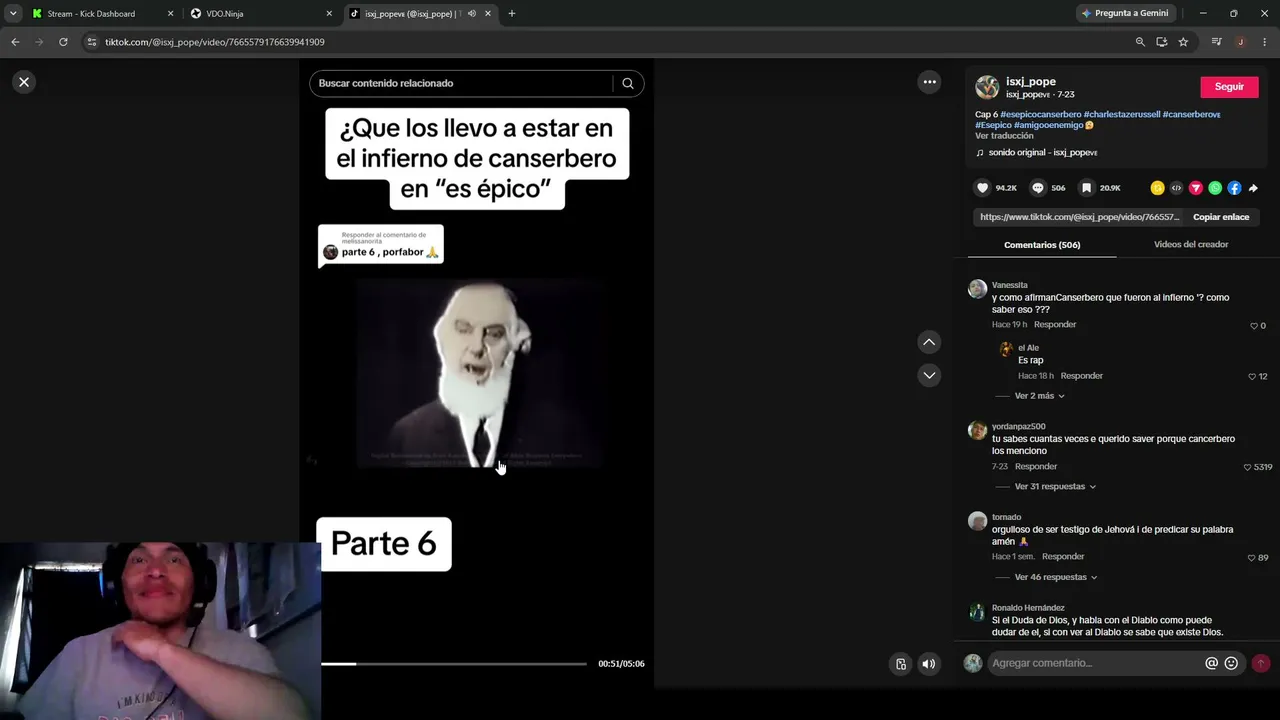
Task: Click Pregunta a Gemini button
Action: (x=1125, y=13)
